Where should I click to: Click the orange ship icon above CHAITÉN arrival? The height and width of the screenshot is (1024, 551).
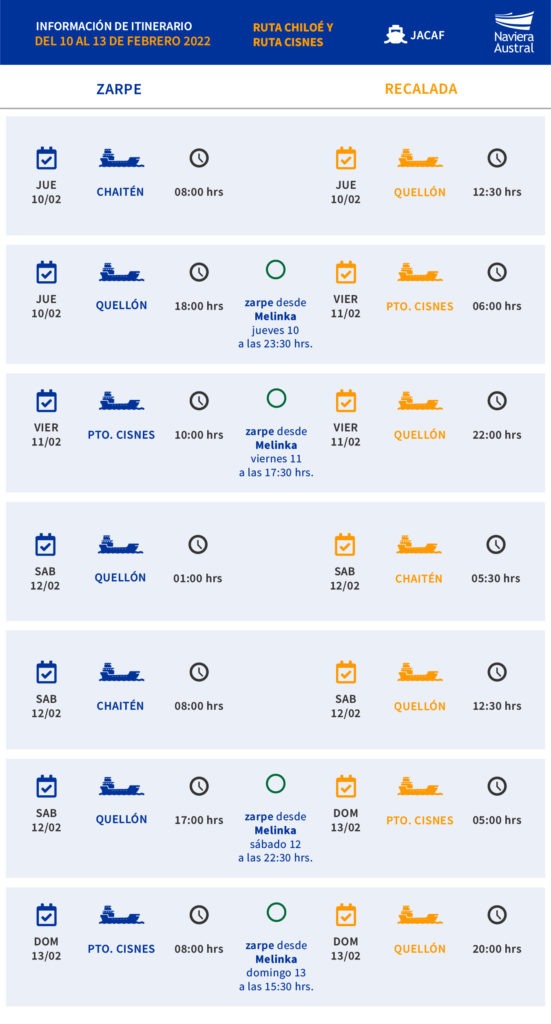418,545
